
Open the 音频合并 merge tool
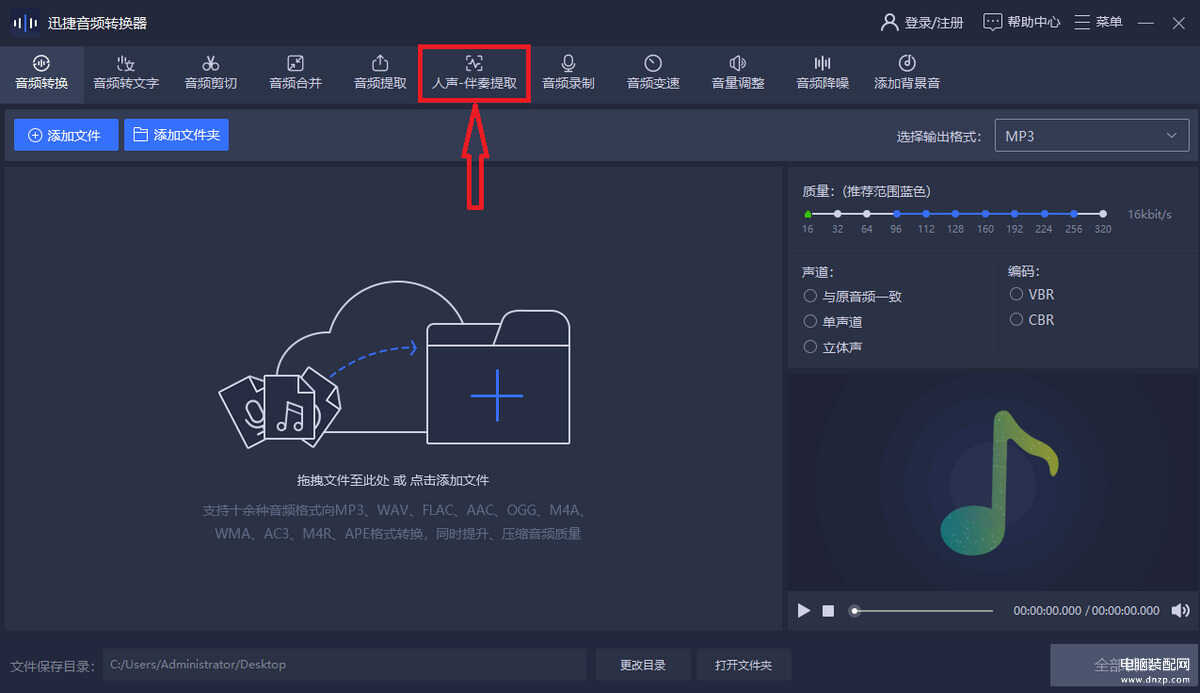pyautogui.click(x=295, y=72)
